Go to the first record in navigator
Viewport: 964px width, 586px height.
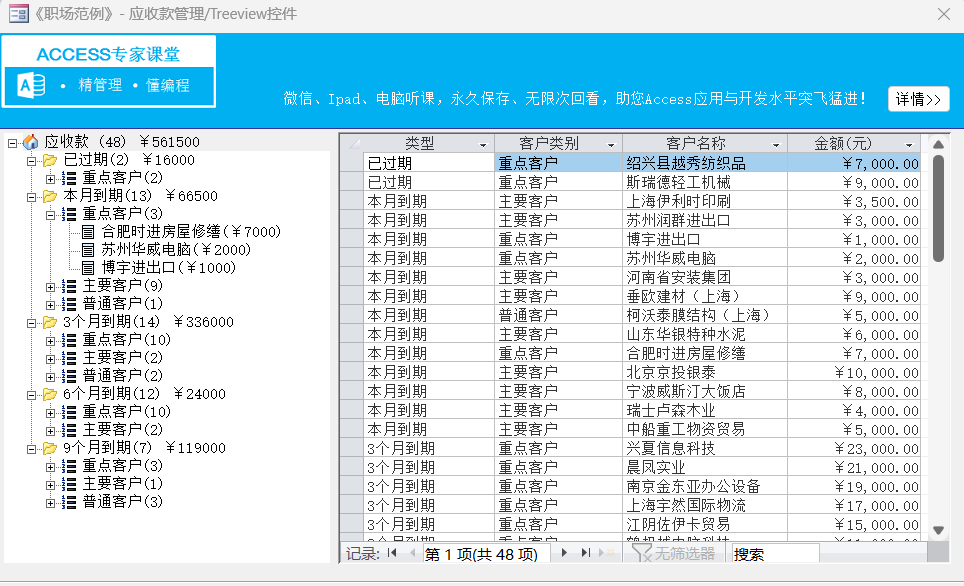[x=392, y=553]
